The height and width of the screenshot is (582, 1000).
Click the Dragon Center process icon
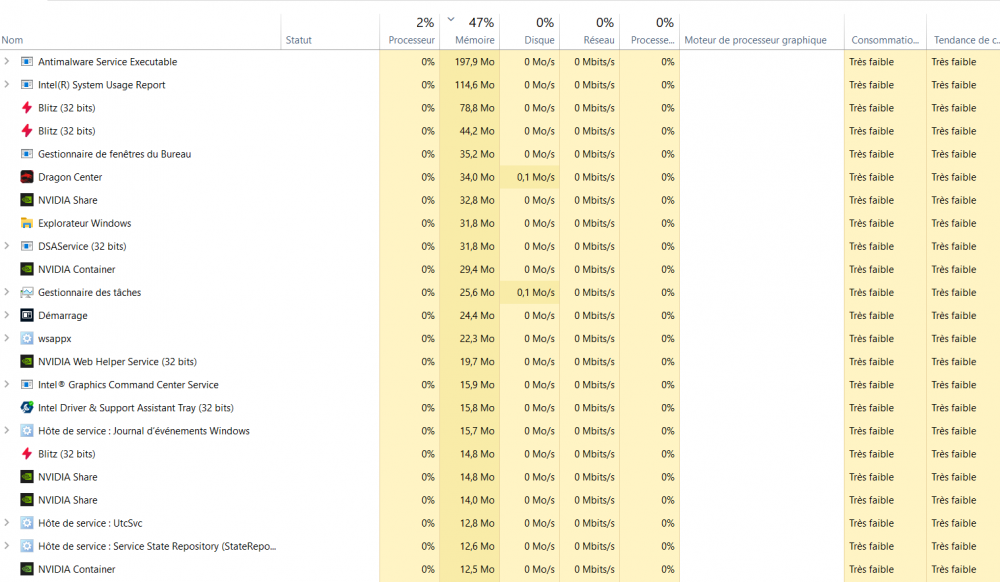27,177
